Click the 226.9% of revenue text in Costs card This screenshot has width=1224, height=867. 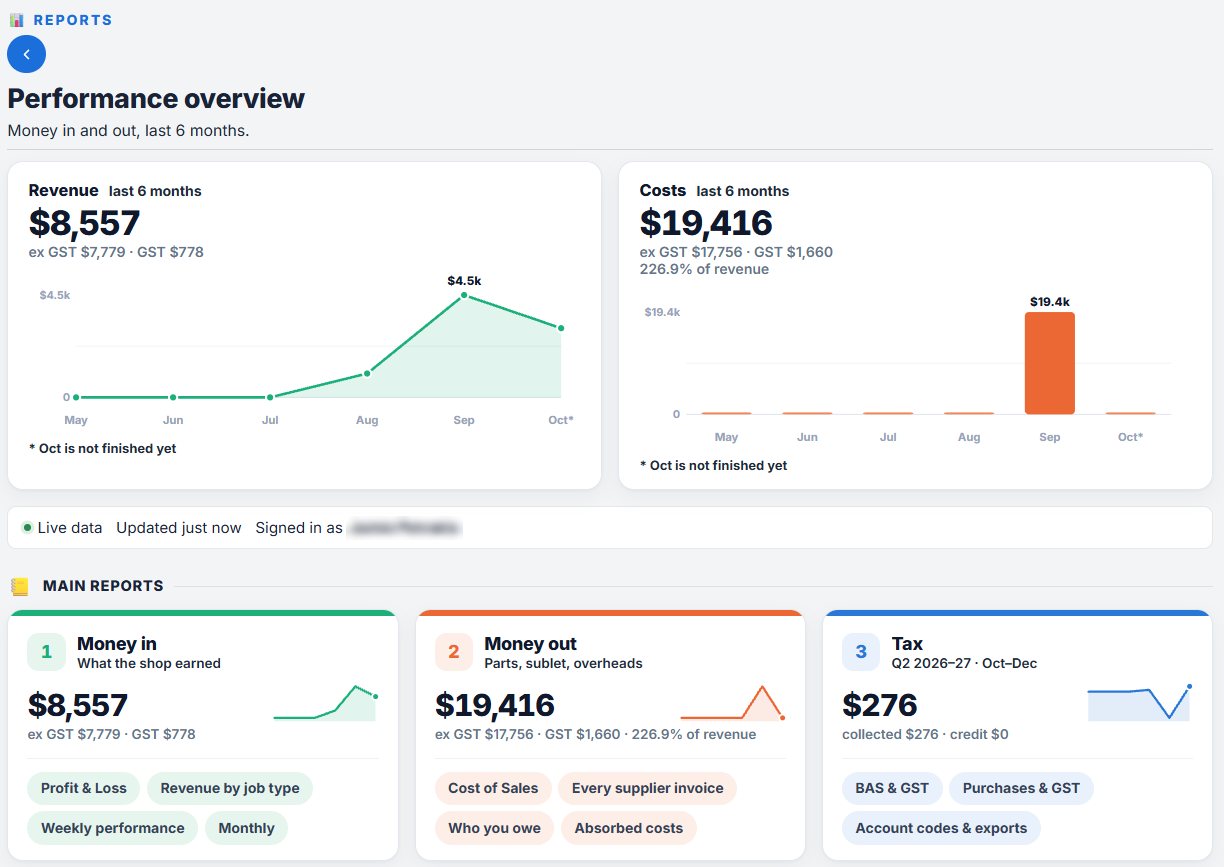pos(704,269)
